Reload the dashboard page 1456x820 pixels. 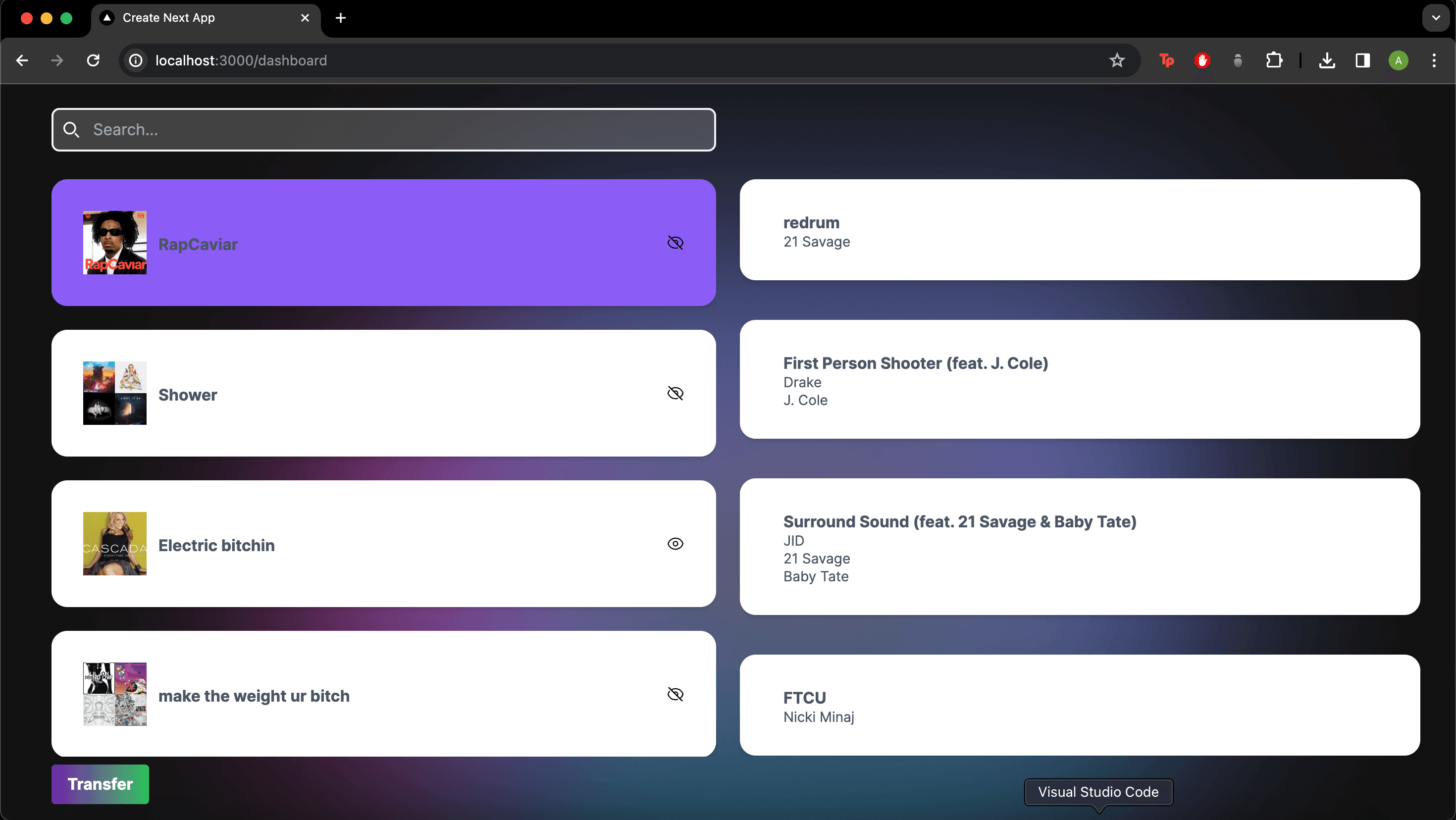(x=93, y=60)
